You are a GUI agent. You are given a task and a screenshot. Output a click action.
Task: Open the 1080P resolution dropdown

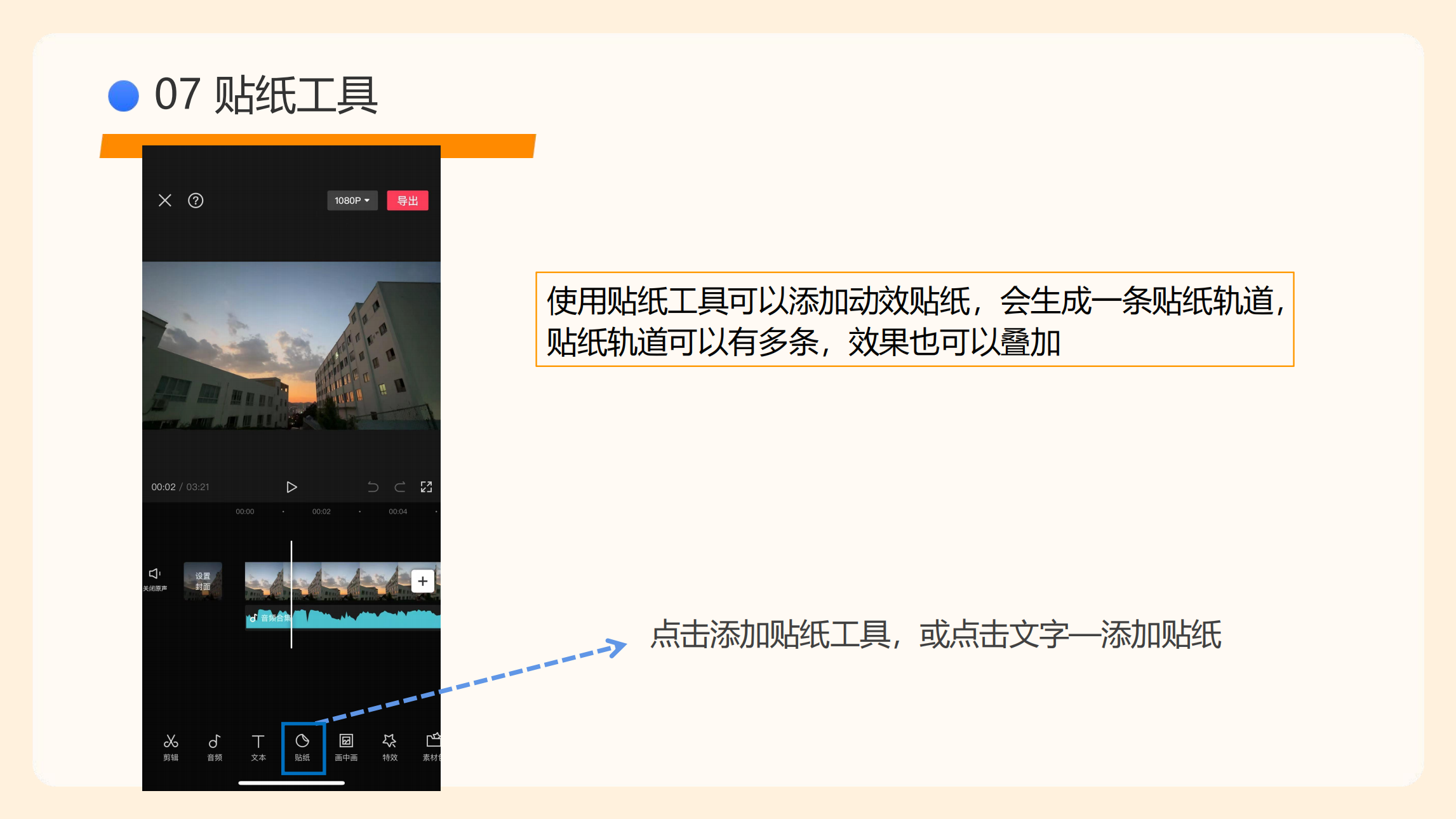point(352,201)
